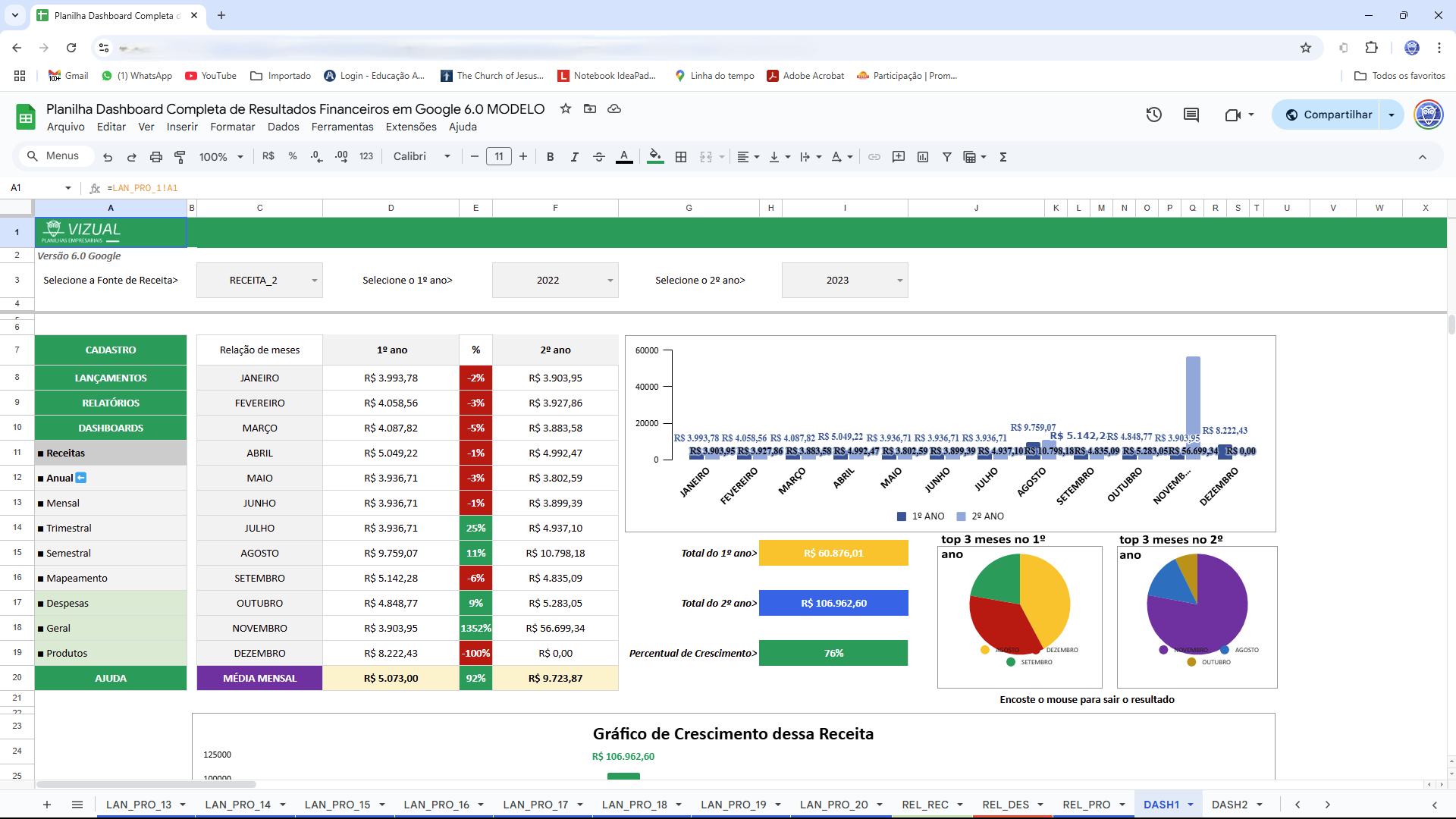This screenshot has width=1456, height=819.
Task: Open the LANÇAMENTOS navigation button
Action: click(x=111, y=378)
